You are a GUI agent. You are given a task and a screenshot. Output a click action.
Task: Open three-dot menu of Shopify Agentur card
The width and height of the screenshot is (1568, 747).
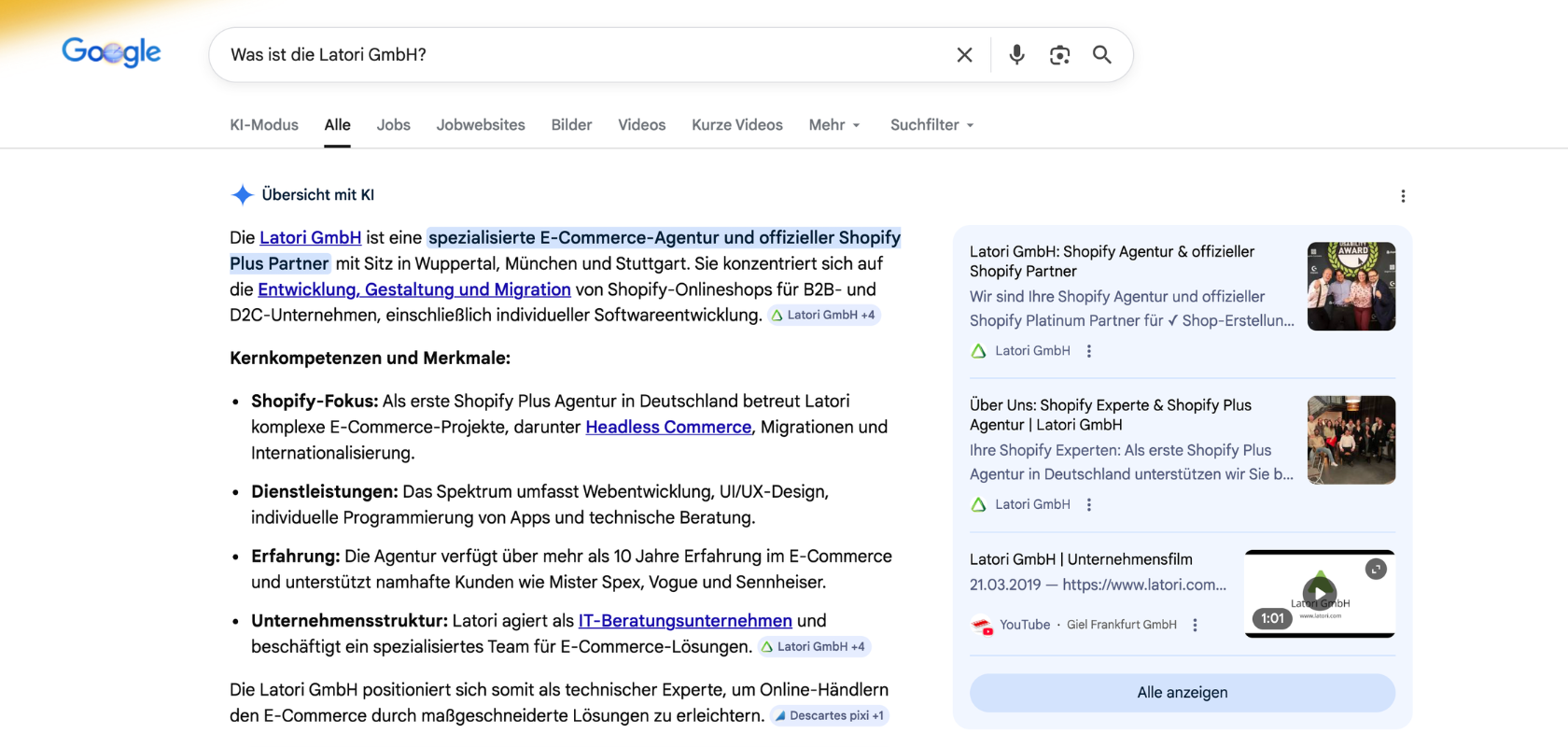(1088, 351)
